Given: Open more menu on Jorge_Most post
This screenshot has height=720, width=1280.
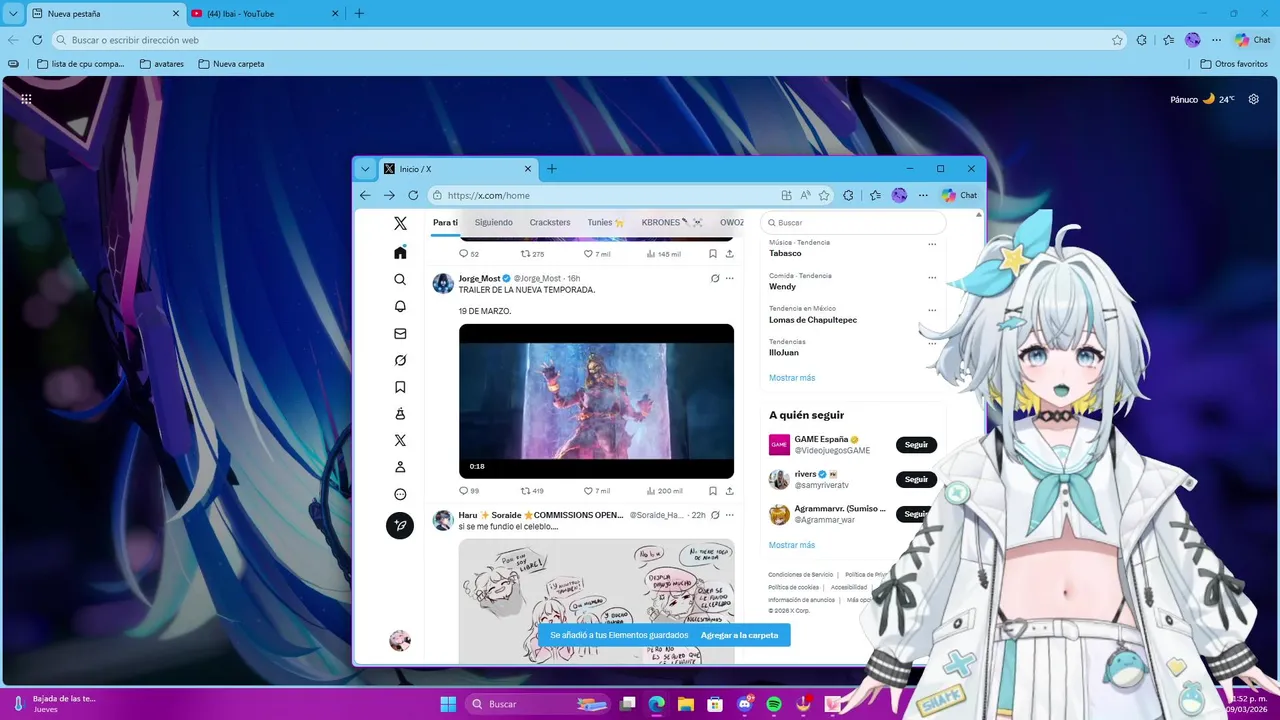Looking at the screenshot, I should pos(730,278).
